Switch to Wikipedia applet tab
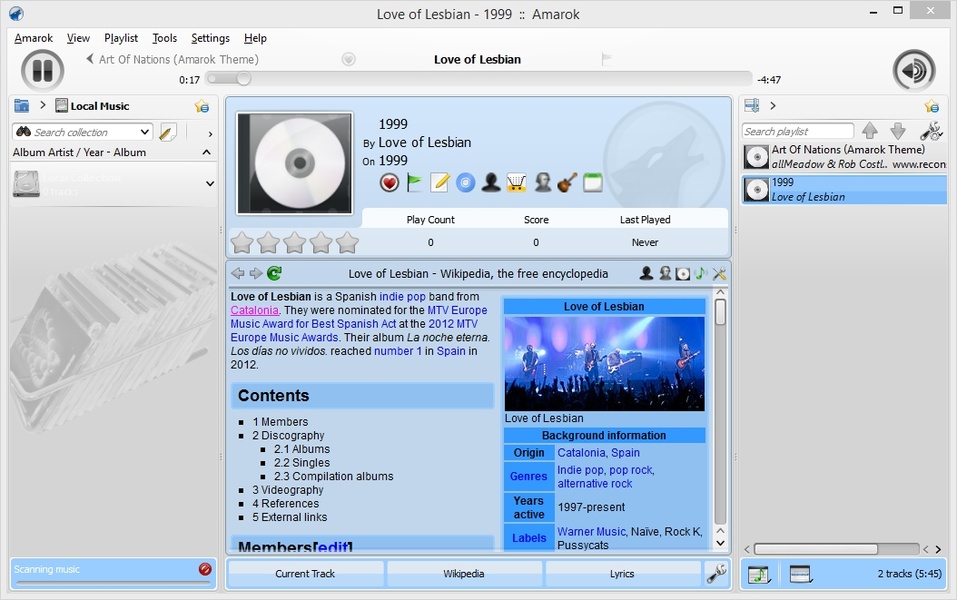 pos(464,574)
